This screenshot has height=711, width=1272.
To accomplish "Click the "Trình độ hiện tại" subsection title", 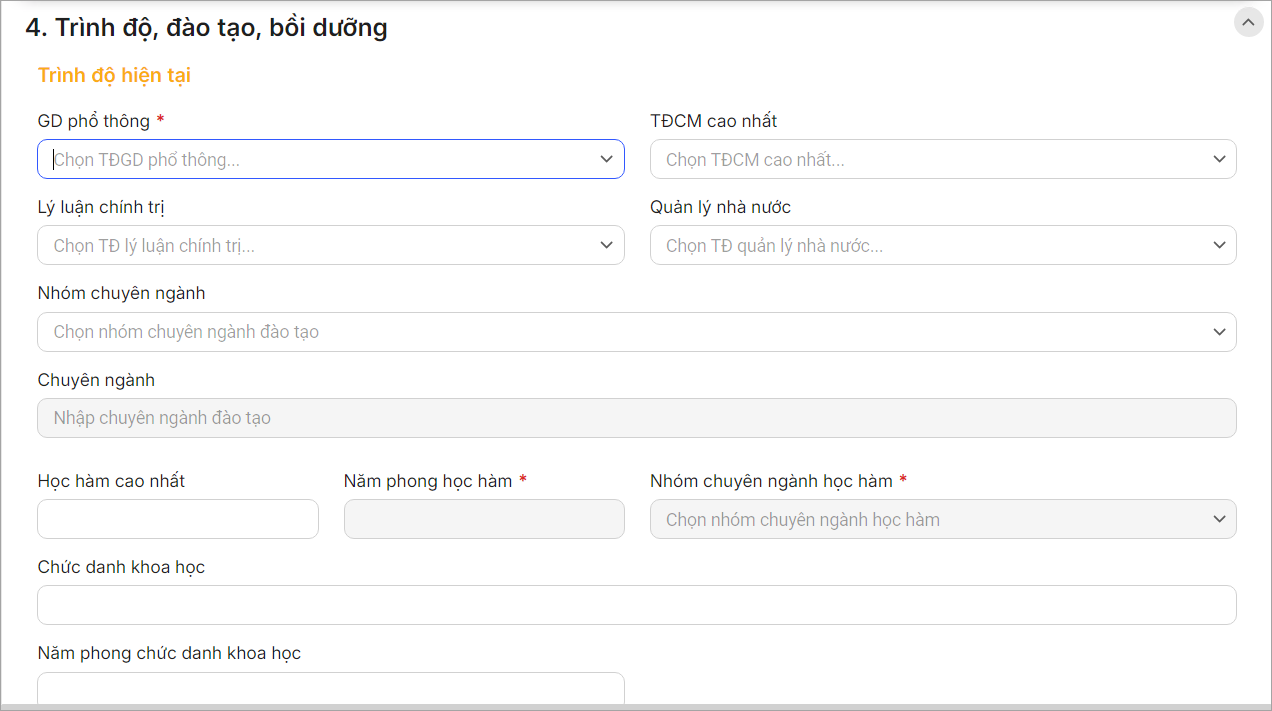I will click(x=114, y=75).
